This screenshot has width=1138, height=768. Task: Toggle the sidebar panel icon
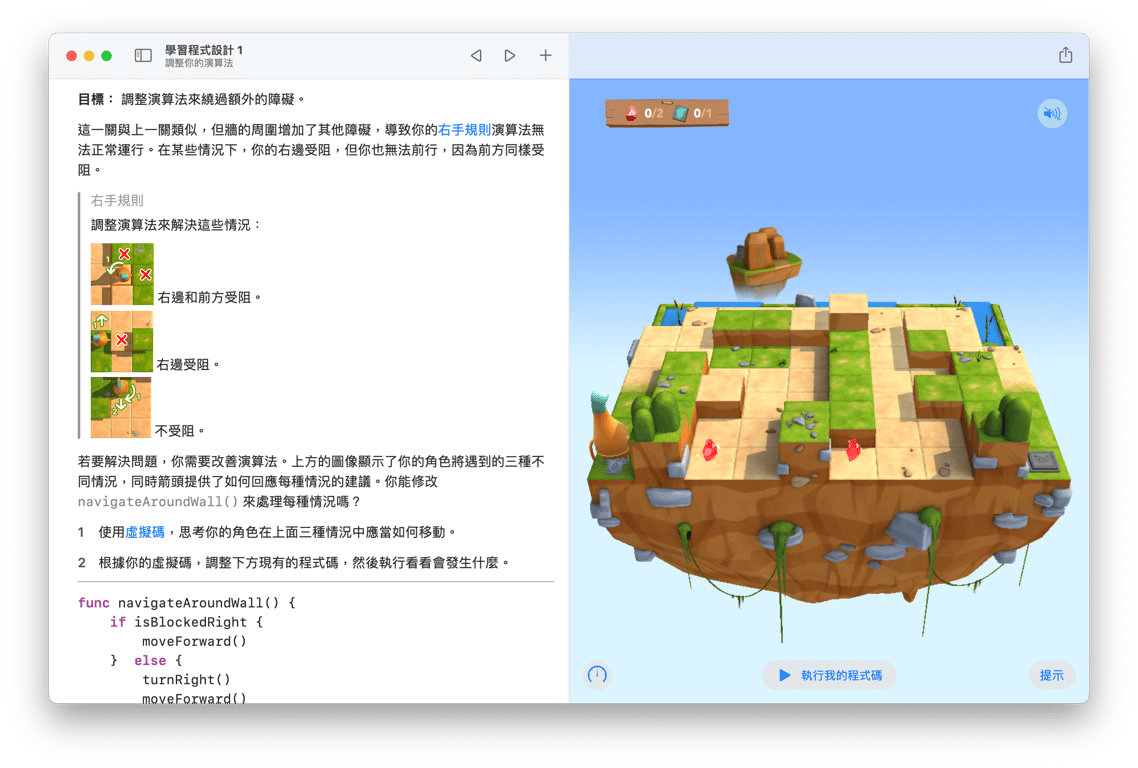tap(143, 55)
